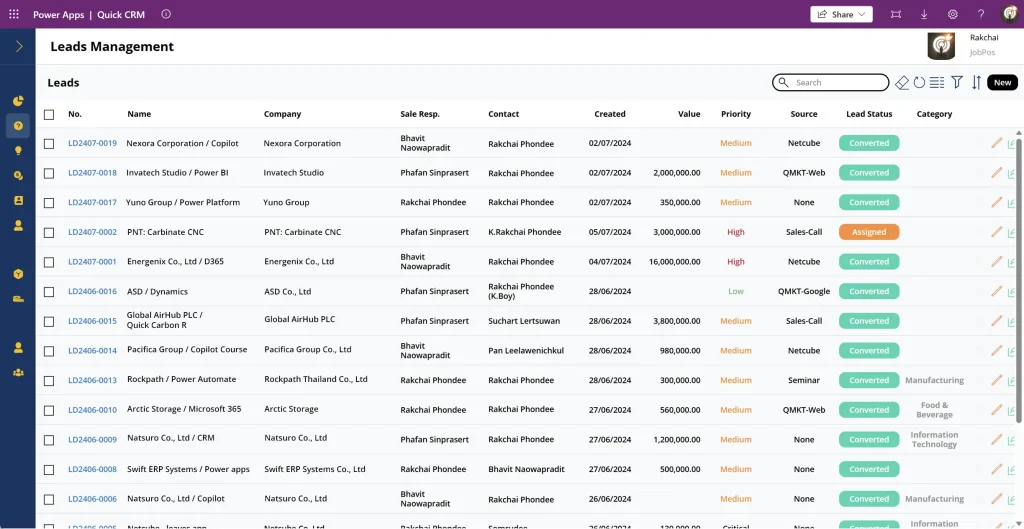Click the refresh icon in the Leads toolbar
The image size is (1024, 529).
[920, 82]
